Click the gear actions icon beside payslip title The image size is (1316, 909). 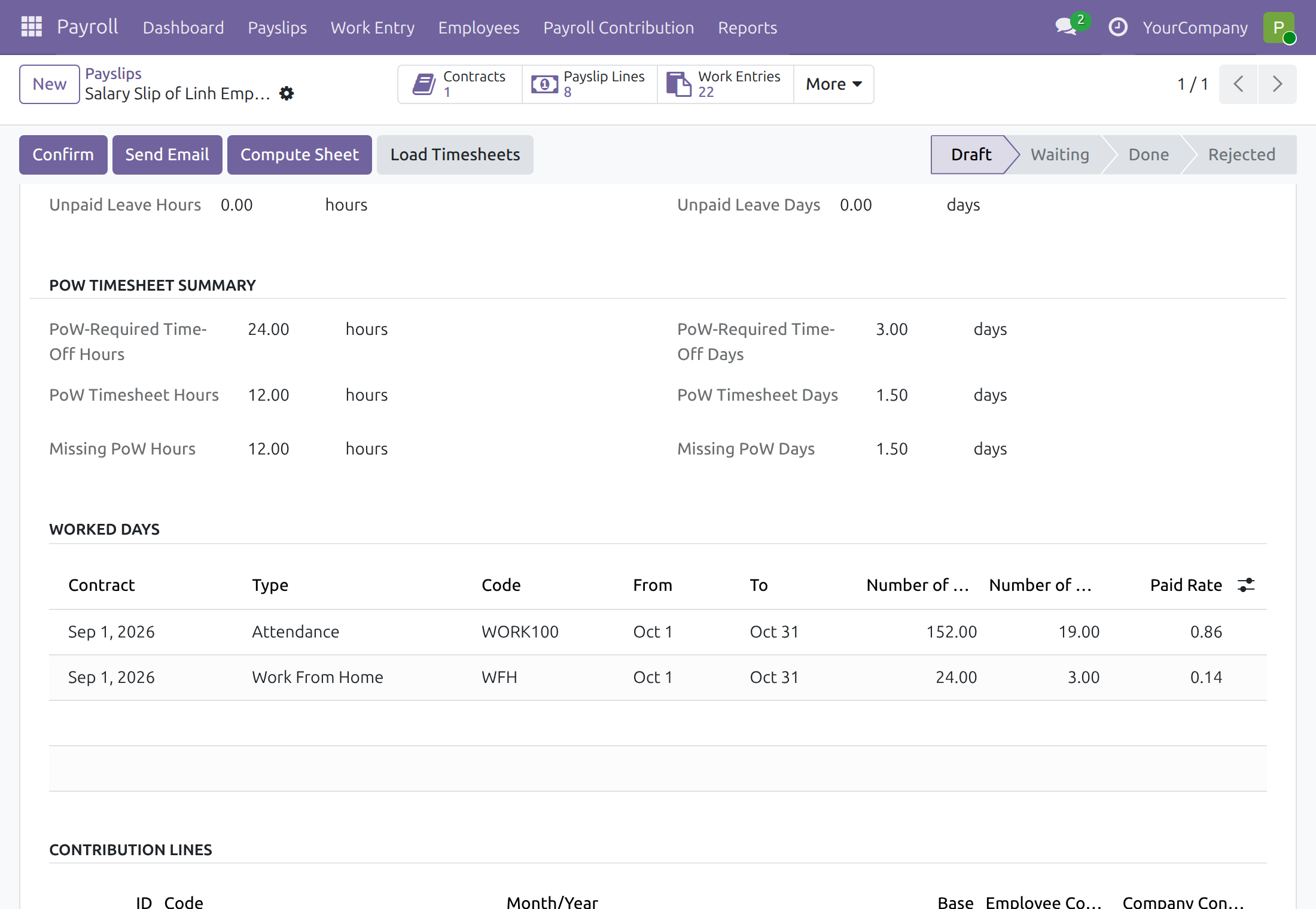(287, 93)
